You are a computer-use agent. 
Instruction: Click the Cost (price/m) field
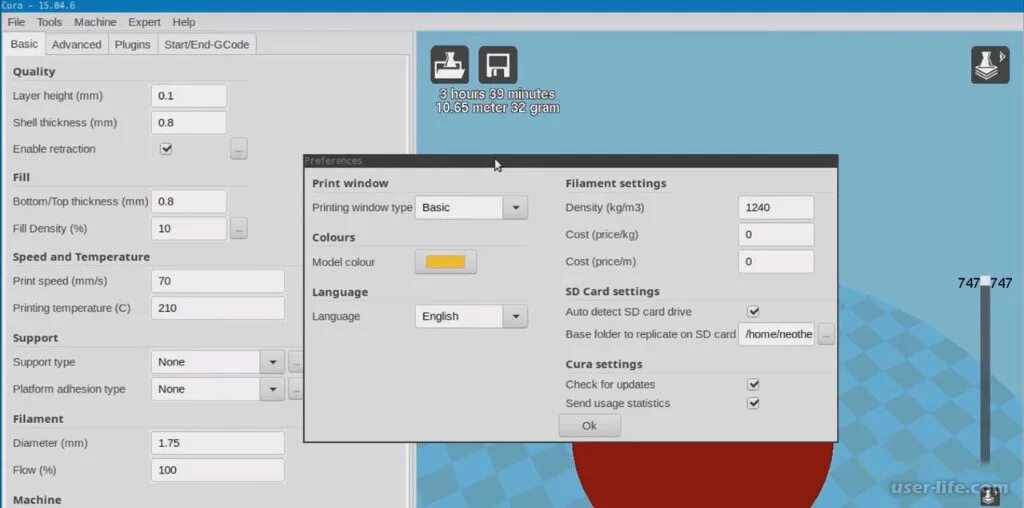[776, 262]
